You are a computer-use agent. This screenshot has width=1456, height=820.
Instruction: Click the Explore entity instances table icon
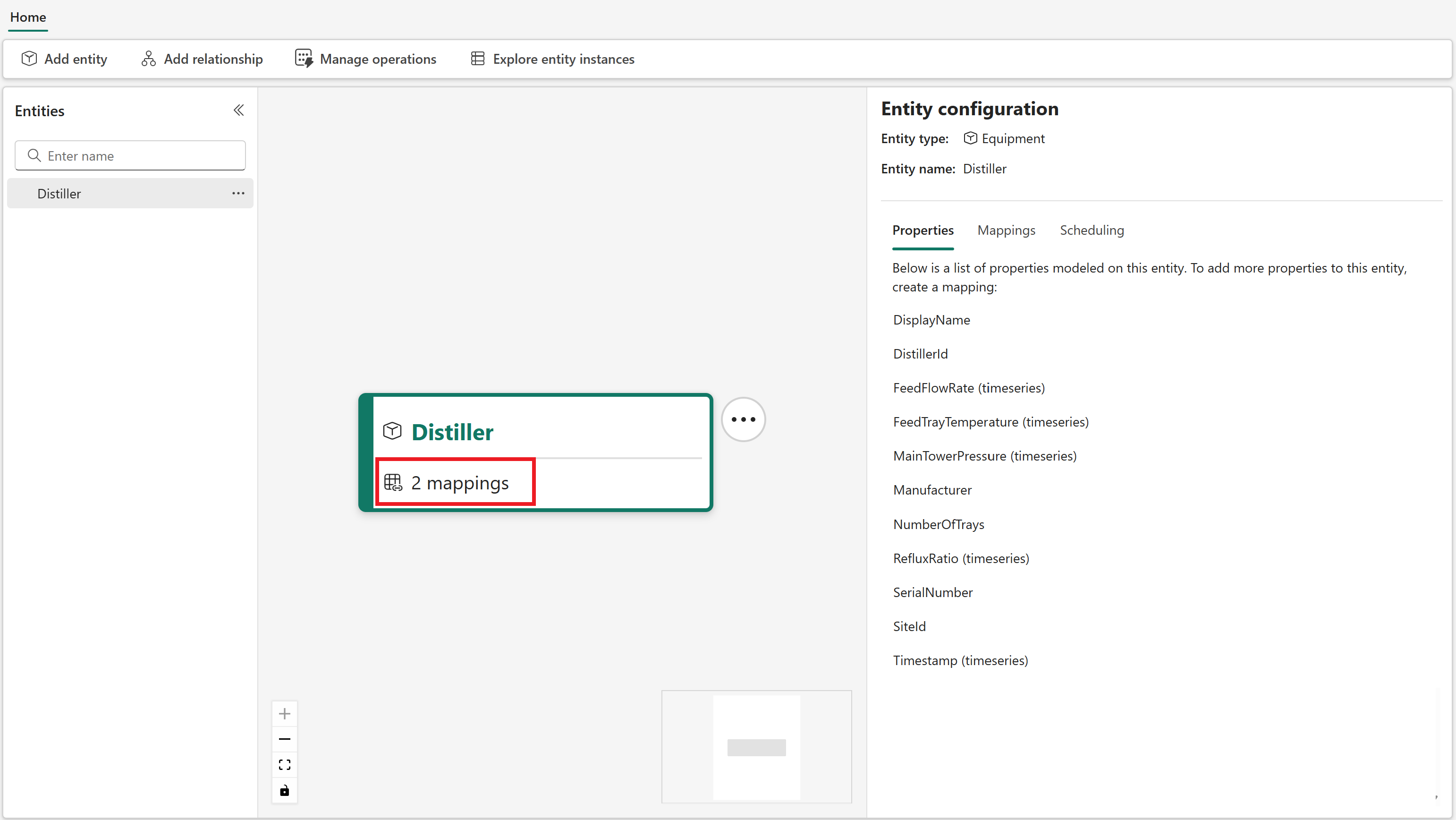click(x=478, y=59)
